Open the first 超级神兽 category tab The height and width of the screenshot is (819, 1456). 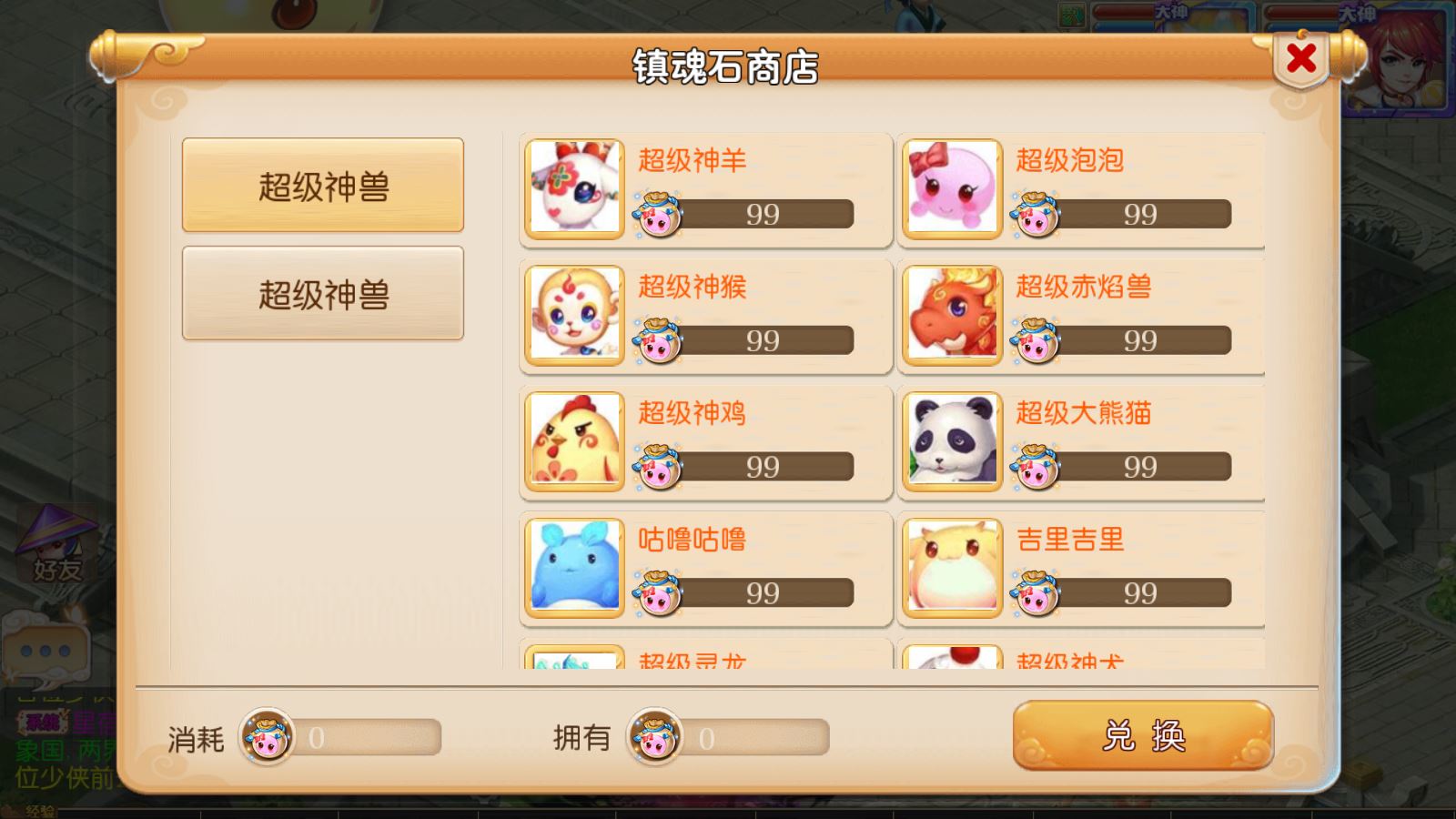pos(323,186)
